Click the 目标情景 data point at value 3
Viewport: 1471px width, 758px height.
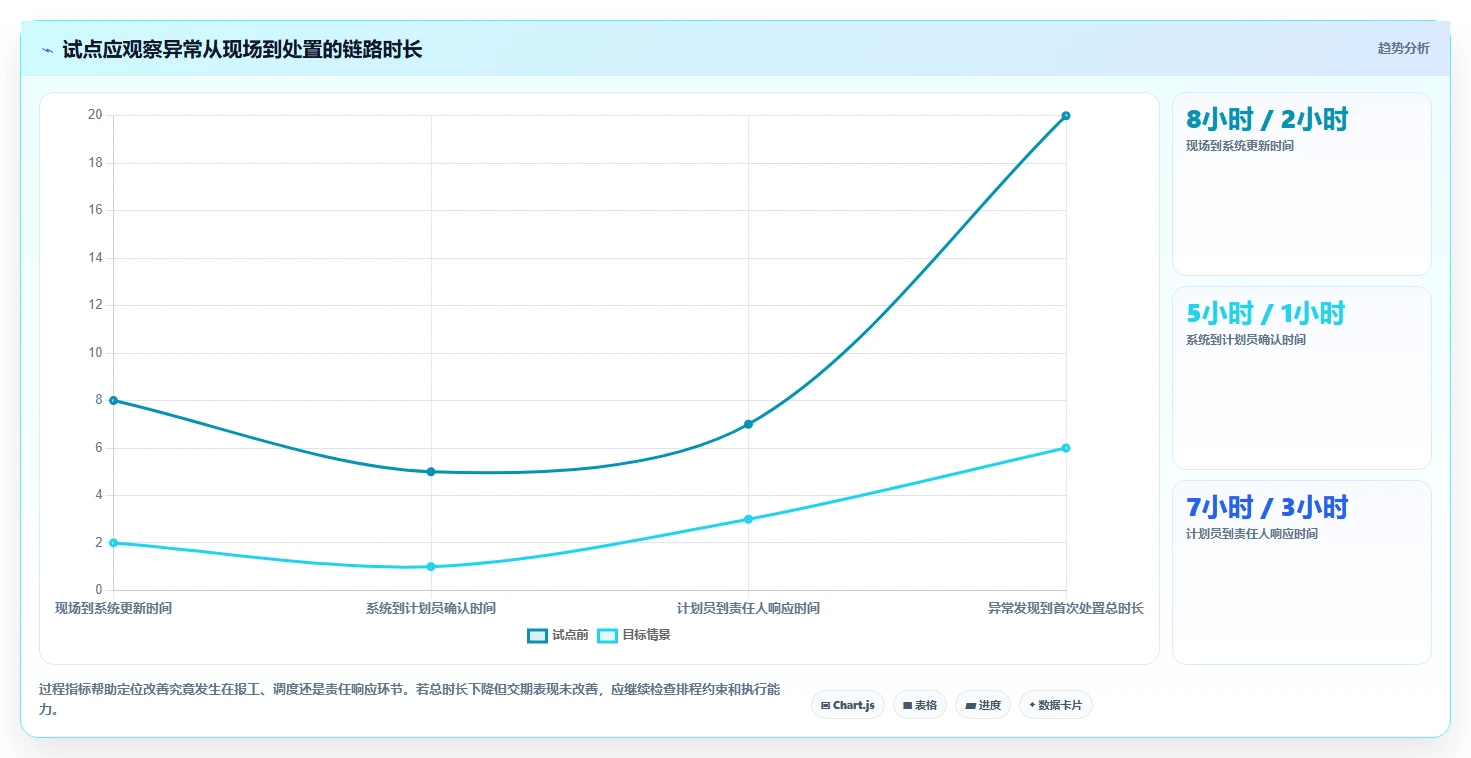coord(748,519)
